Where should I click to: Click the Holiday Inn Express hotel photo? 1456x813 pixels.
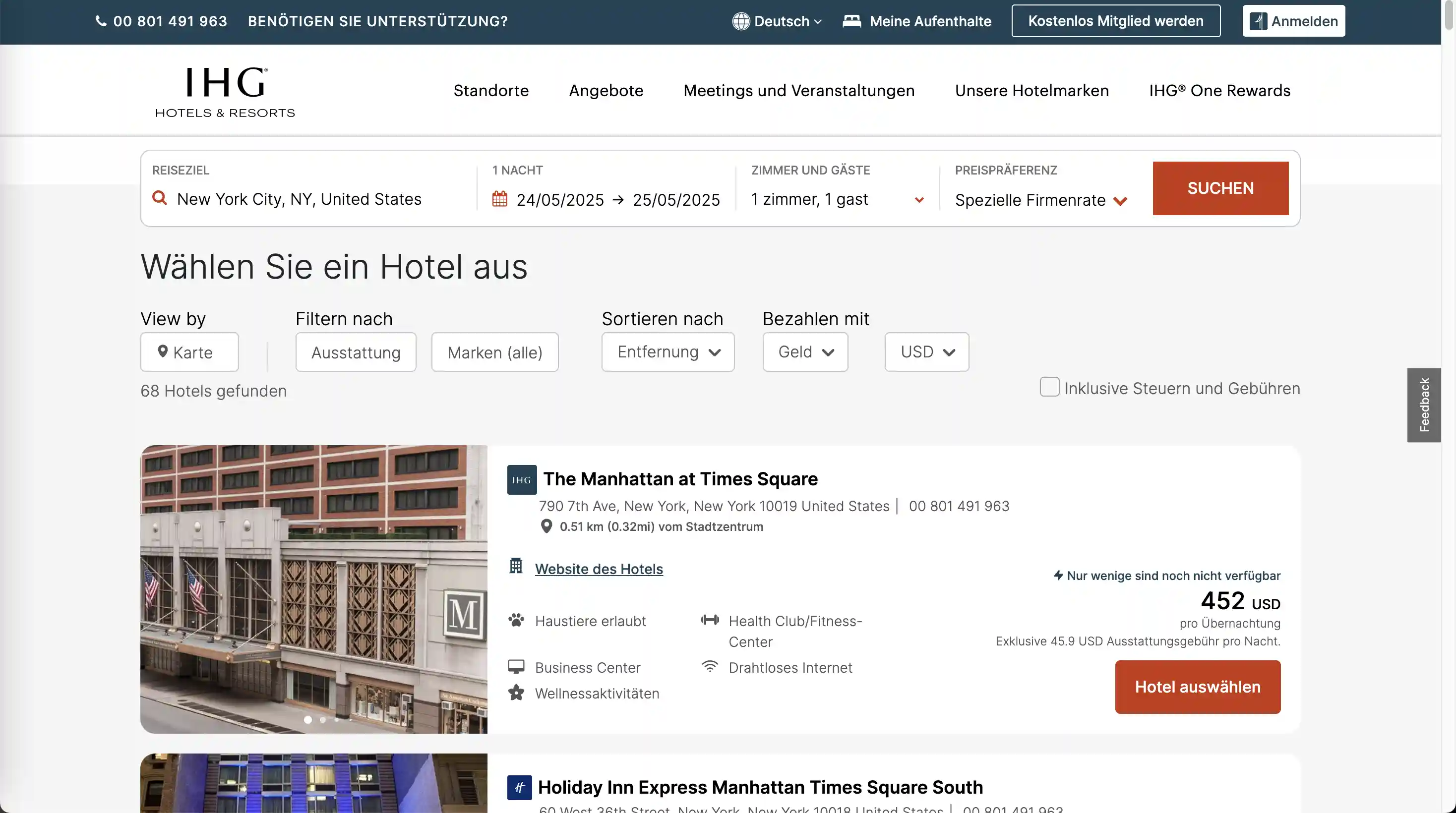coord(314,782)
